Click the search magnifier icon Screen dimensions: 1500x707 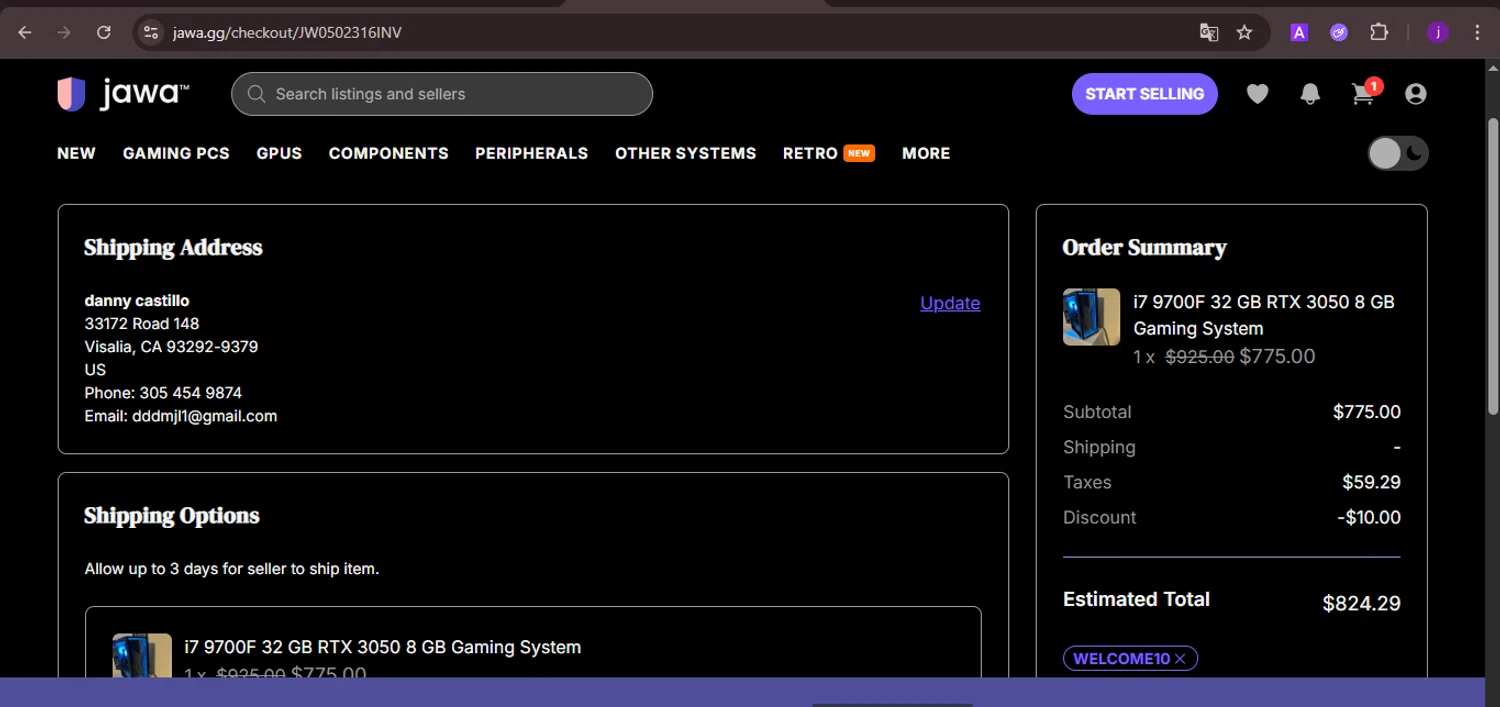point(256,94)
